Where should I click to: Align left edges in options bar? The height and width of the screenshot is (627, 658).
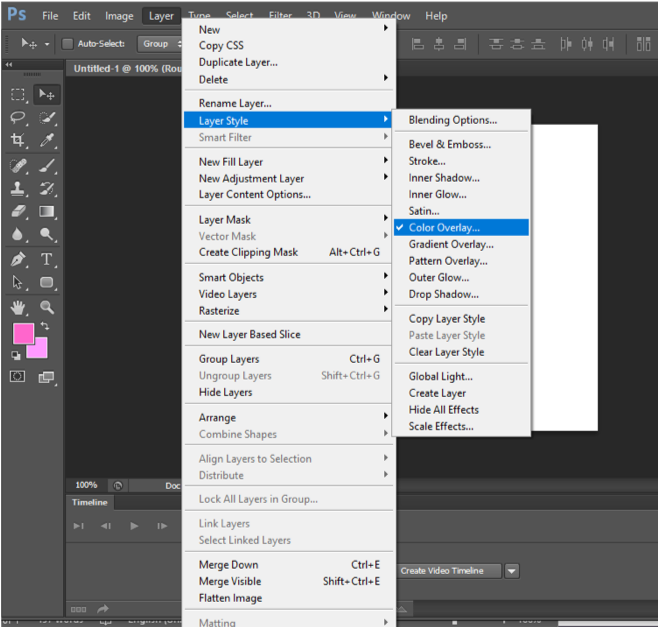418,44
